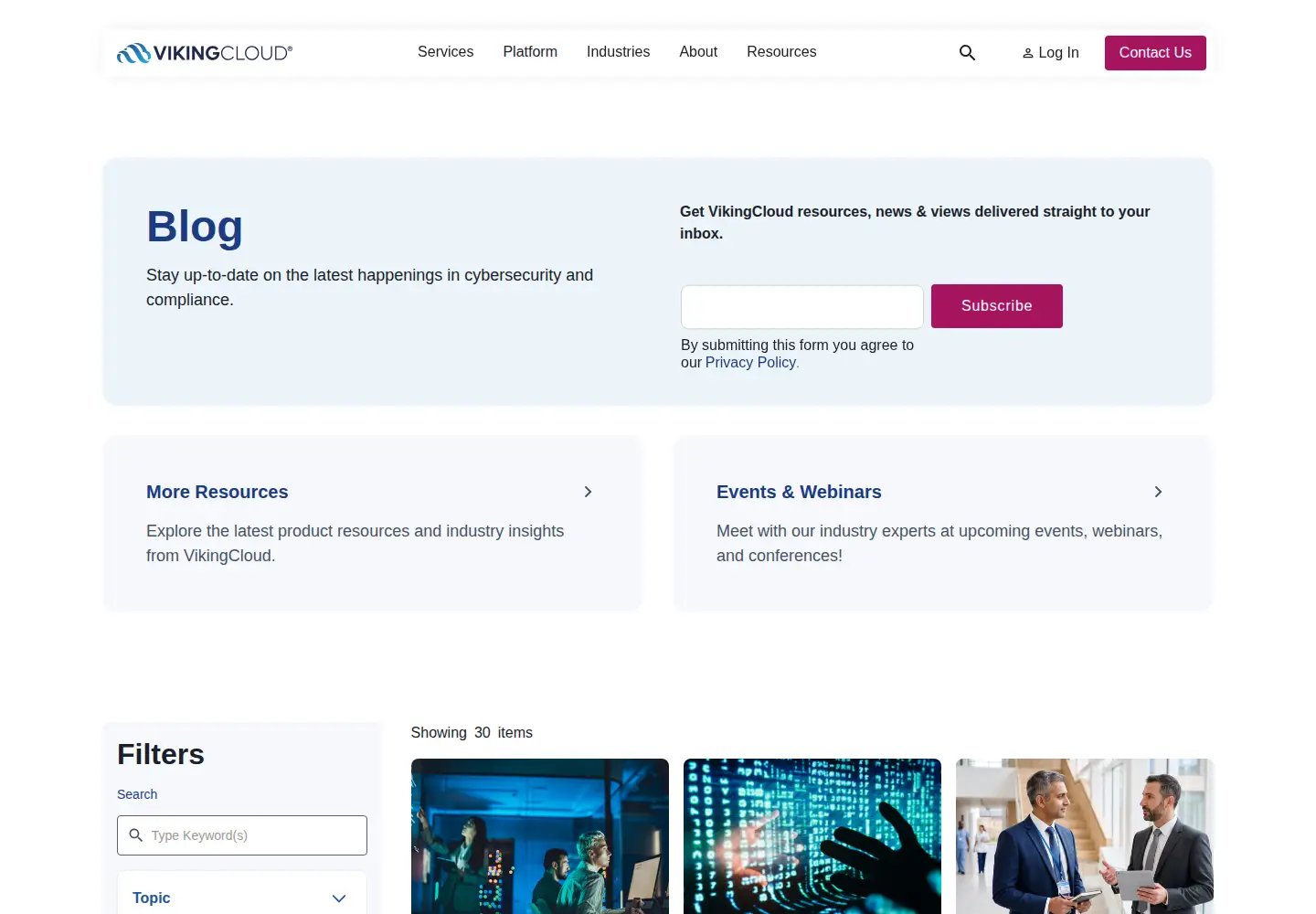
Task: Open the Events & Webinars heading link
Action: (799, 492)
